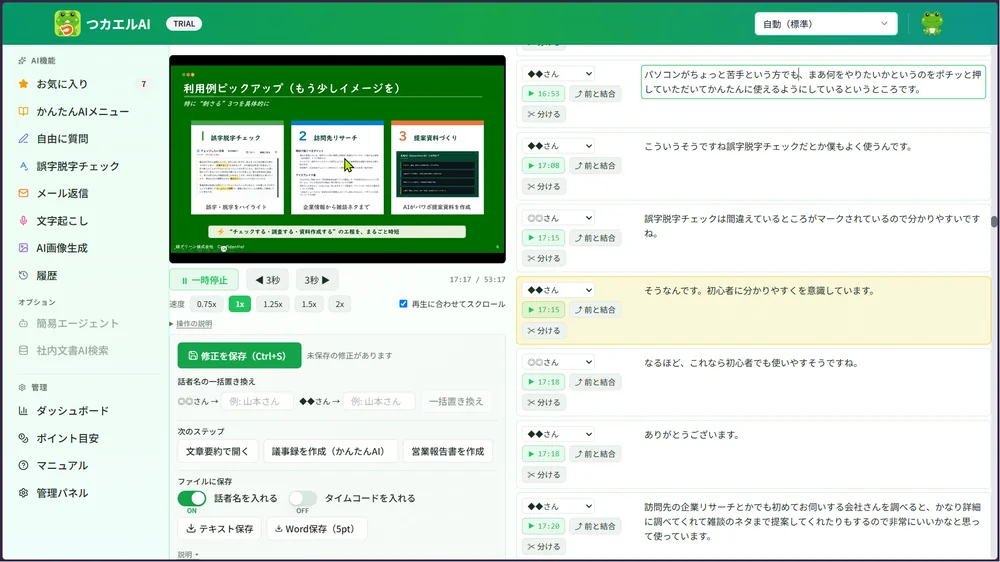Click 一括置き換え button
Image resolution: width=1000 pixels, height=562 pixels.
tap(456, 401)
